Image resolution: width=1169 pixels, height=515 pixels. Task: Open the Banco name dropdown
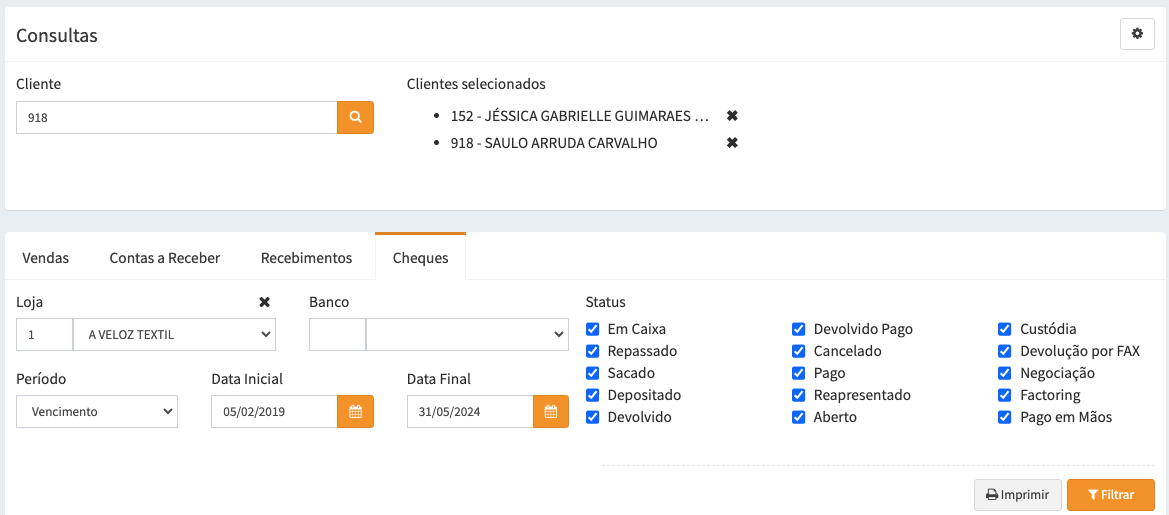point(467,335)
